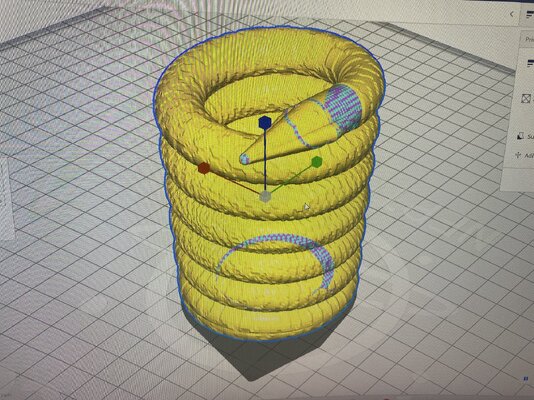Image resolution: width=534 pixels, height=400 pixels.
Task: Grab the blue Z-axis move handle
Action: (264, 123)
